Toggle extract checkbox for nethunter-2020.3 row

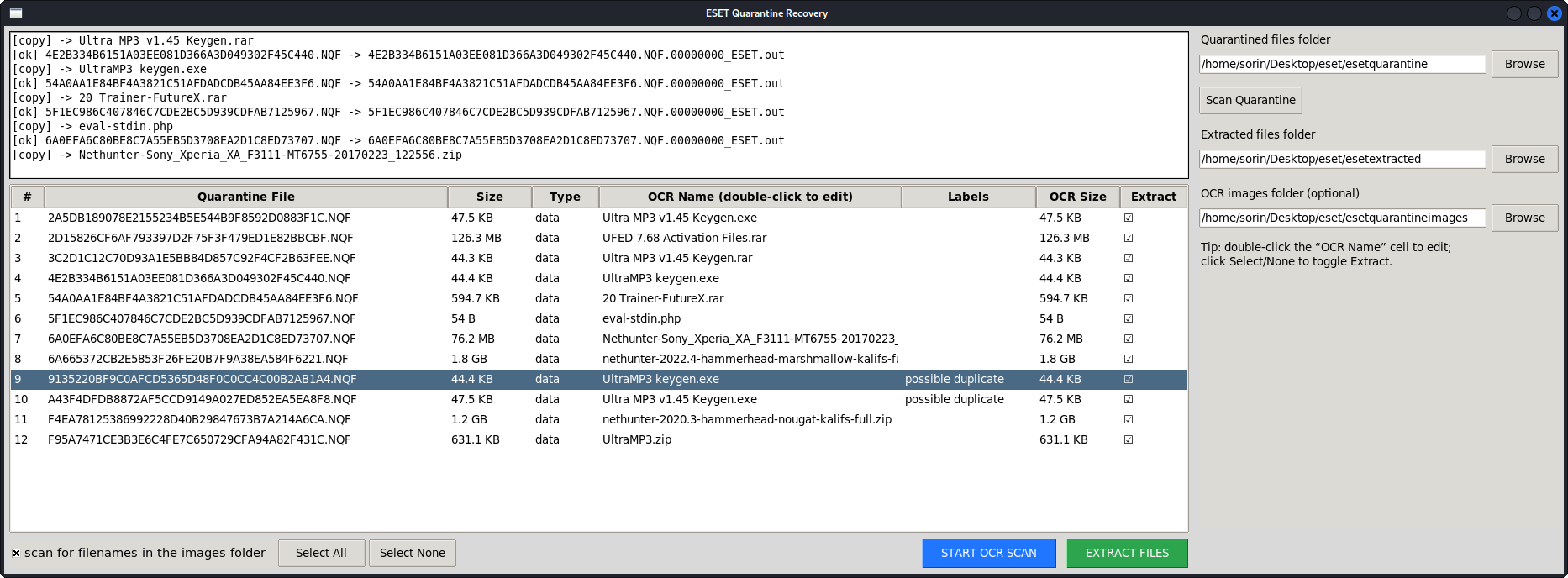click(1129, 419)
